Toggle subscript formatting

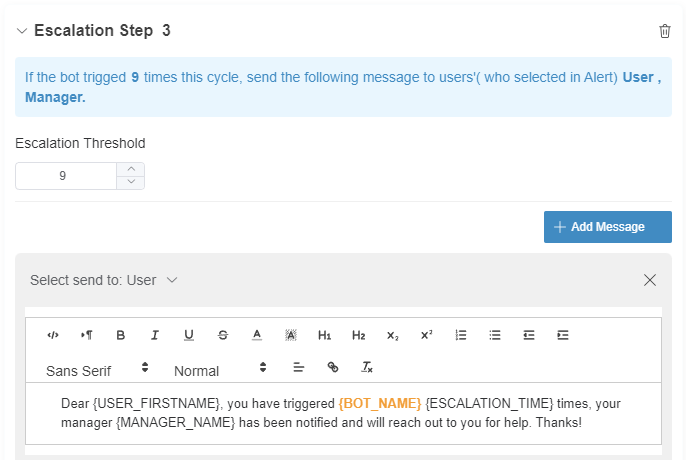coord(392,335)
